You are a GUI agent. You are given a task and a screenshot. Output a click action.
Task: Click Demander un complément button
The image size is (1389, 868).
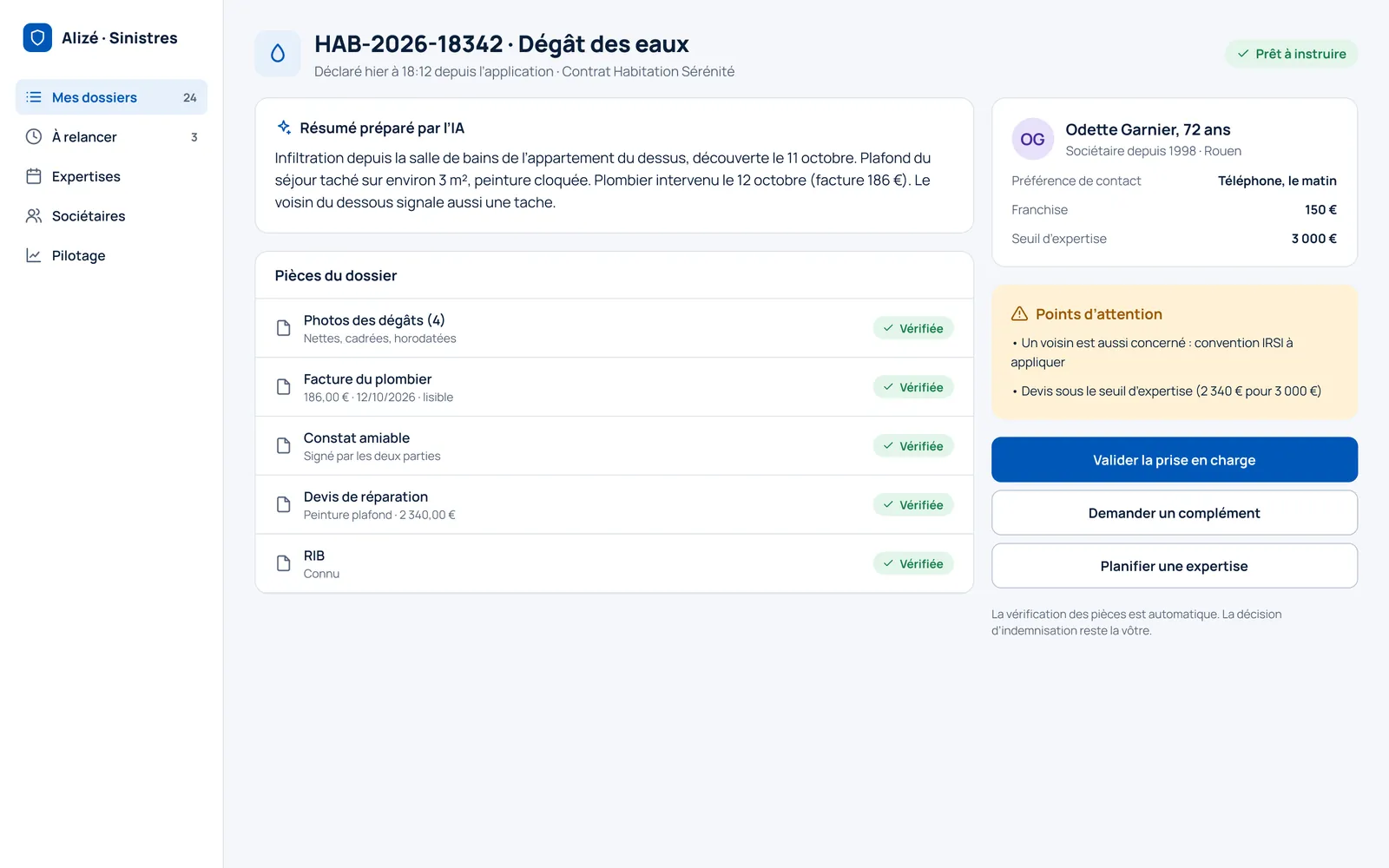coord(1175,513)
